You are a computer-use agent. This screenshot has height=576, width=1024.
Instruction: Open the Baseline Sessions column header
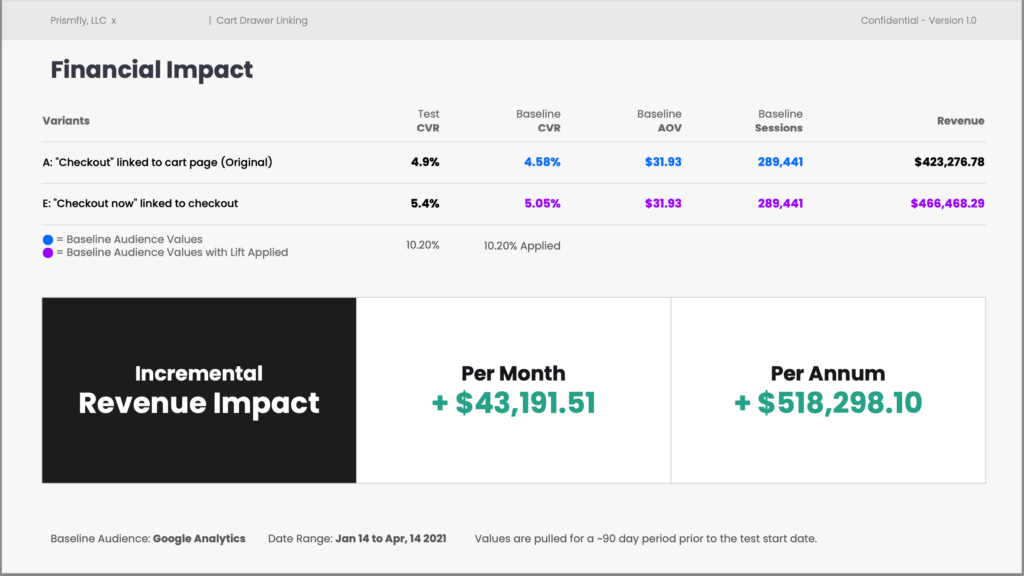(780, 120)
